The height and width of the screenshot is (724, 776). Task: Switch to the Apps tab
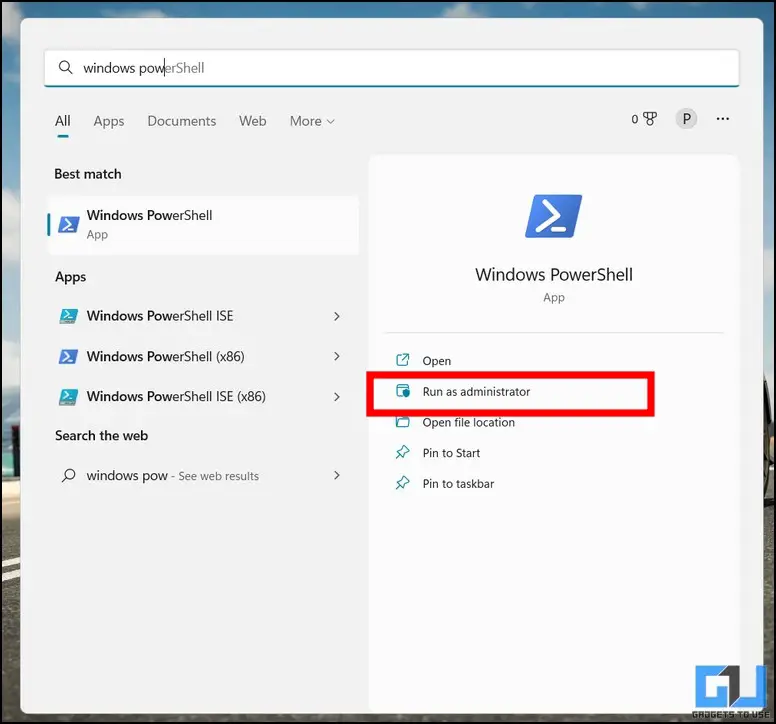109,121
